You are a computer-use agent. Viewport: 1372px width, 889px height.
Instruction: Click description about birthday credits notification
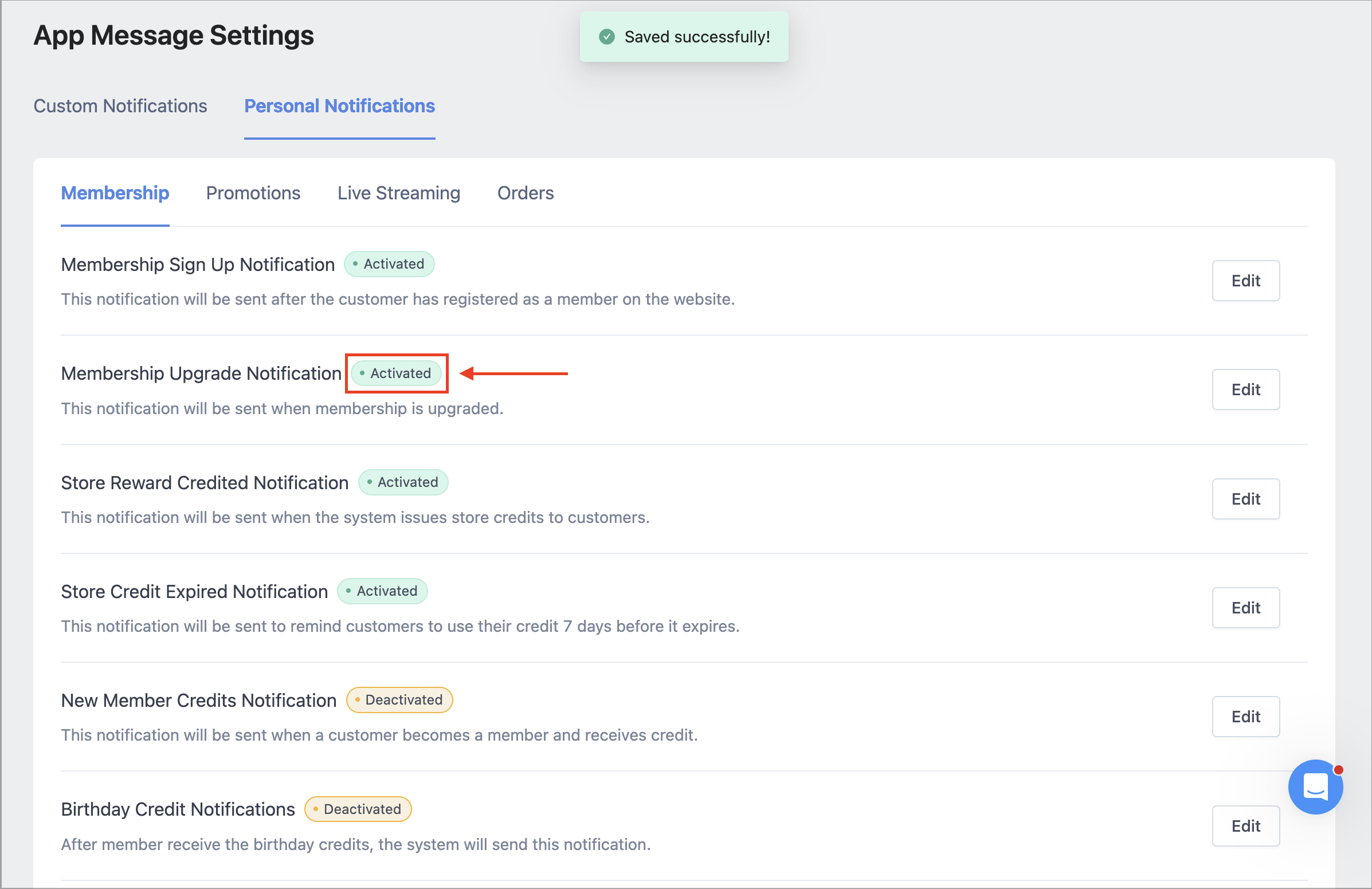point(356,845)
